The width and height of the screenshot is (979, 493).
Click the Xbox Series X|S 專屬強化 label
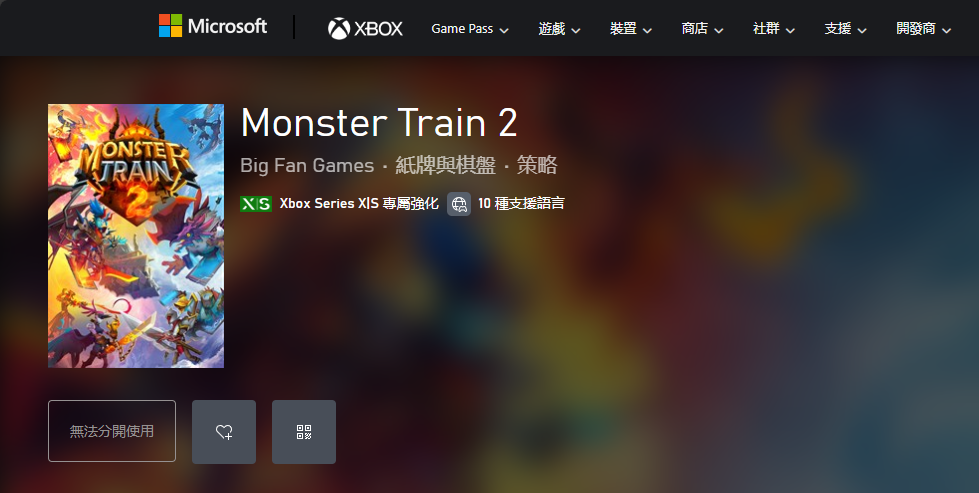click(x=359, y=203)
